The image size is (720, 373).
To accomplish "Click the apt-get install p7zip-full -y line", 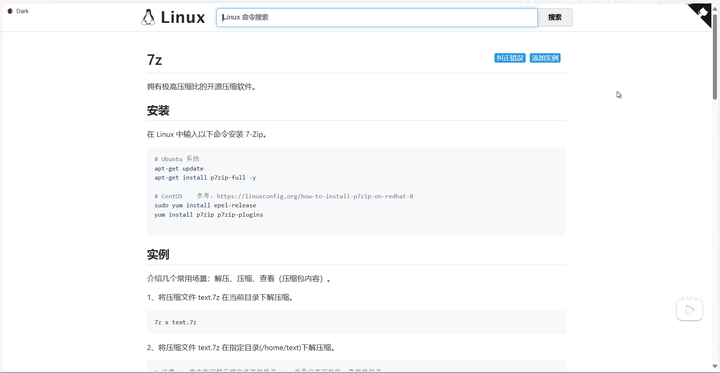I will coord(205,178).
